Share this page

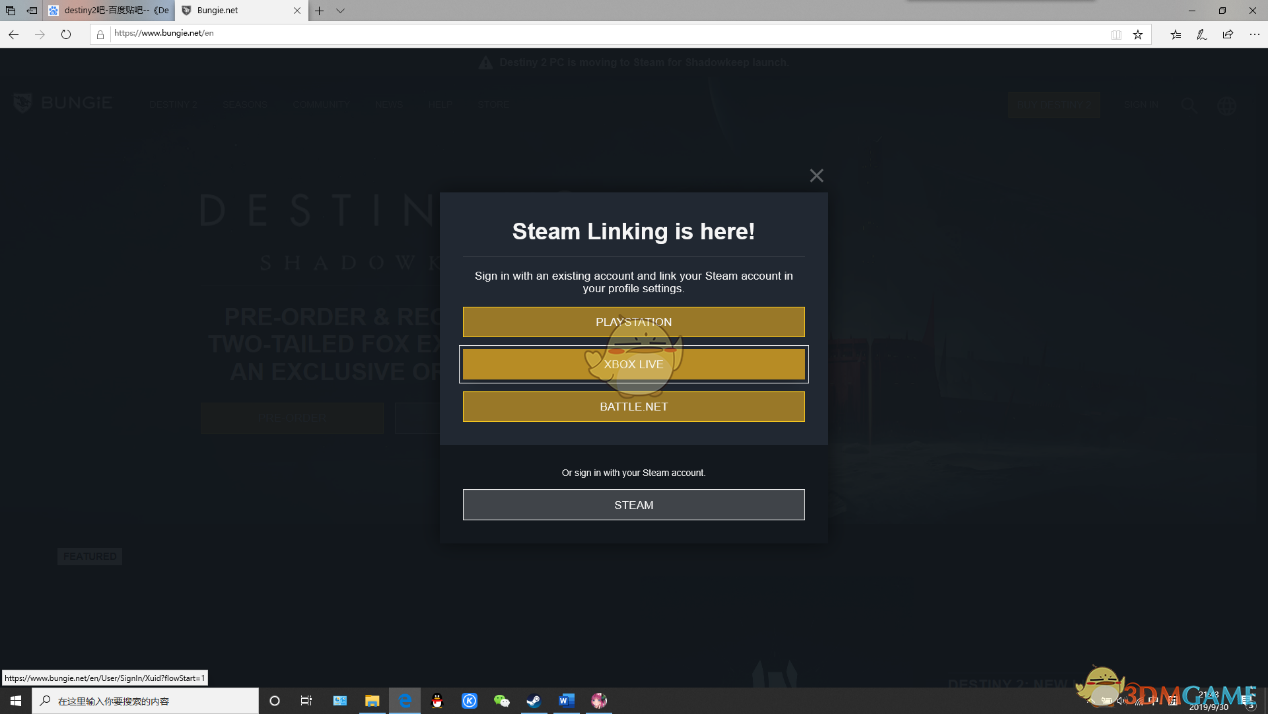pos(1227,34)
